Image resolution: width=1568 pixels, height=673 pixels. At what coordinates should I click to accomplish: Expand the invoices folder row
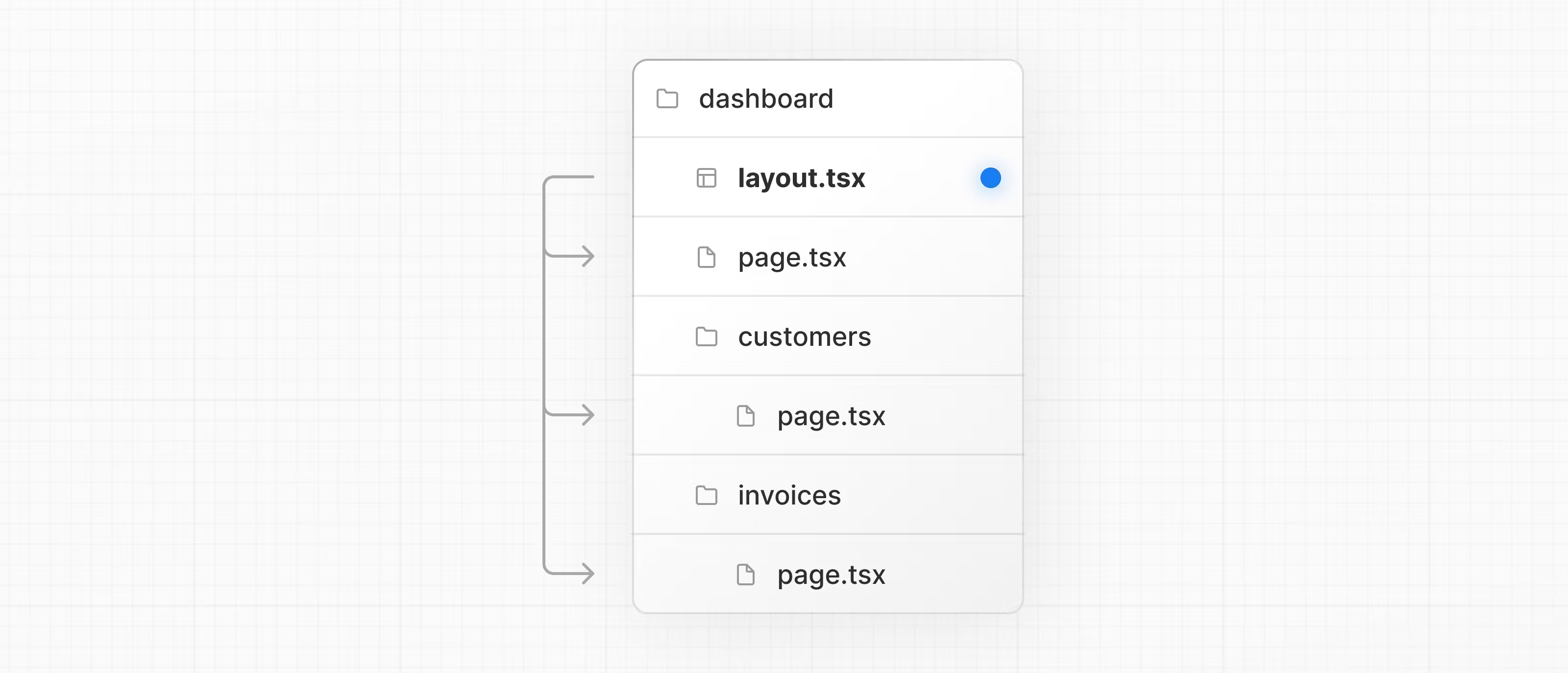[789, 495]
